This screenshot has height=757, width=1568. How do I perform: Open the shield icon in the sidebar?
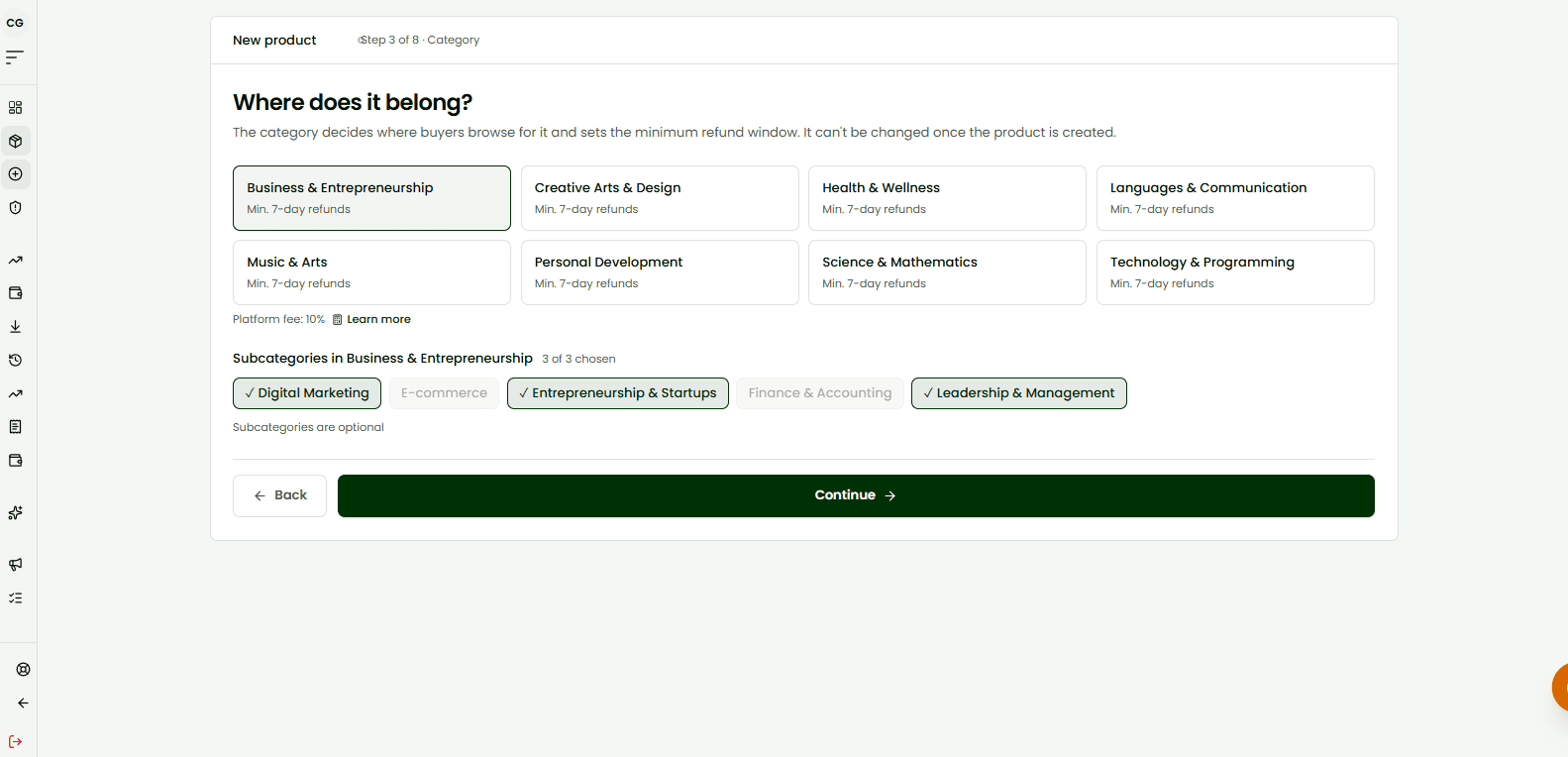click(15, 208)
